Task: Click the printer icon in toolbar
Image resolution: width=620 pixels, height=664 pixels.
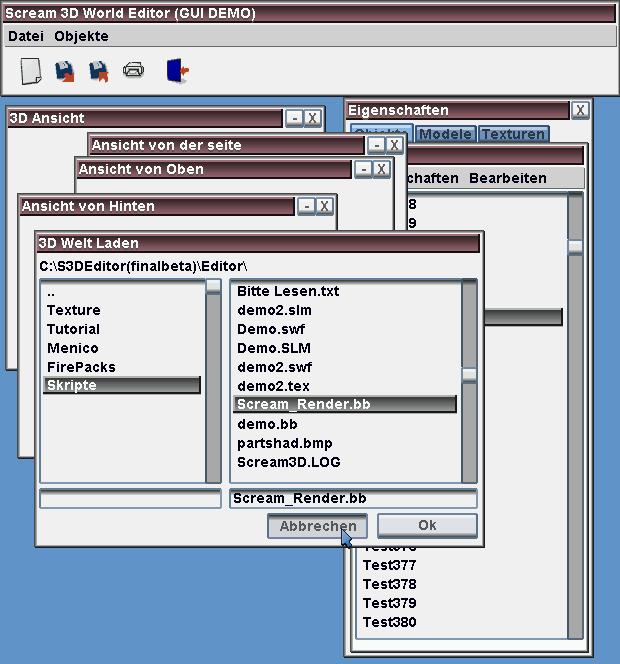Action: point(133,70)
